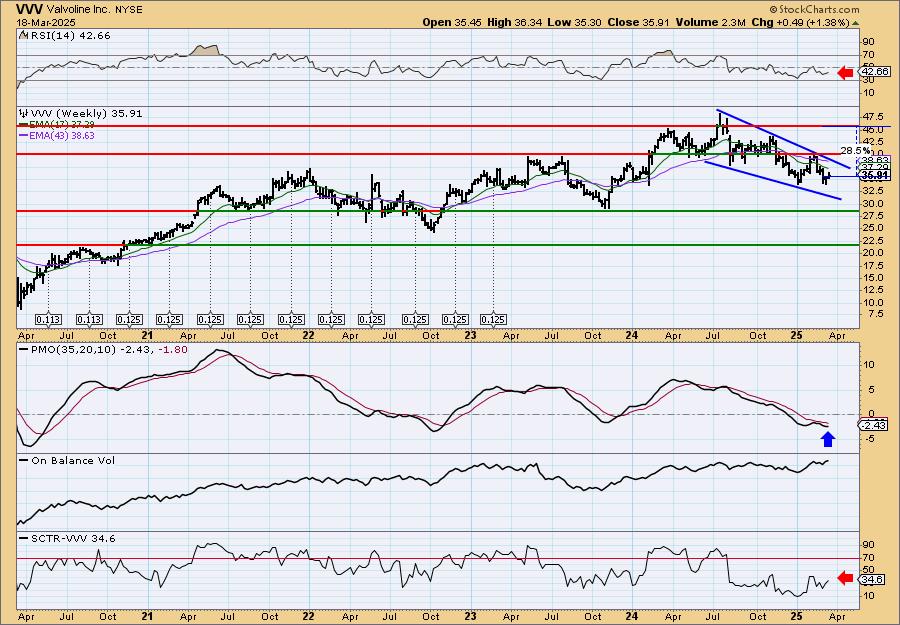Click the -5 label on PMO axis

click(x=868, y=439)
